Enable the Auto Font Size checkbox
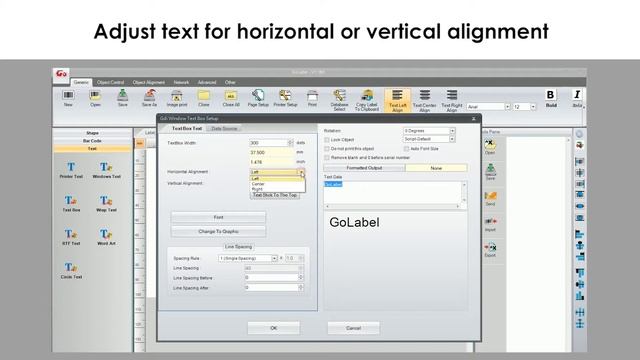Screen dimensions: 640x360 click(x=406, y=149)
